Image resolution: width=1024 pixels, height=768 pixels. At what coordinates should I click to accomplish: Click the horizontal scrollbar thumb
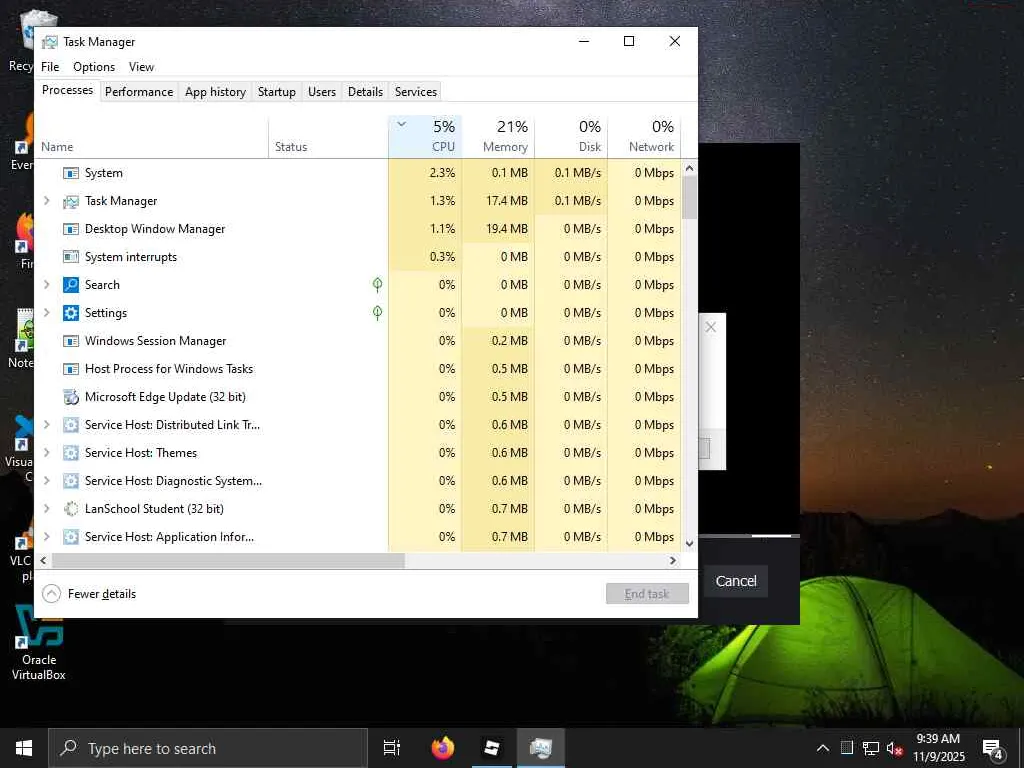228,560
